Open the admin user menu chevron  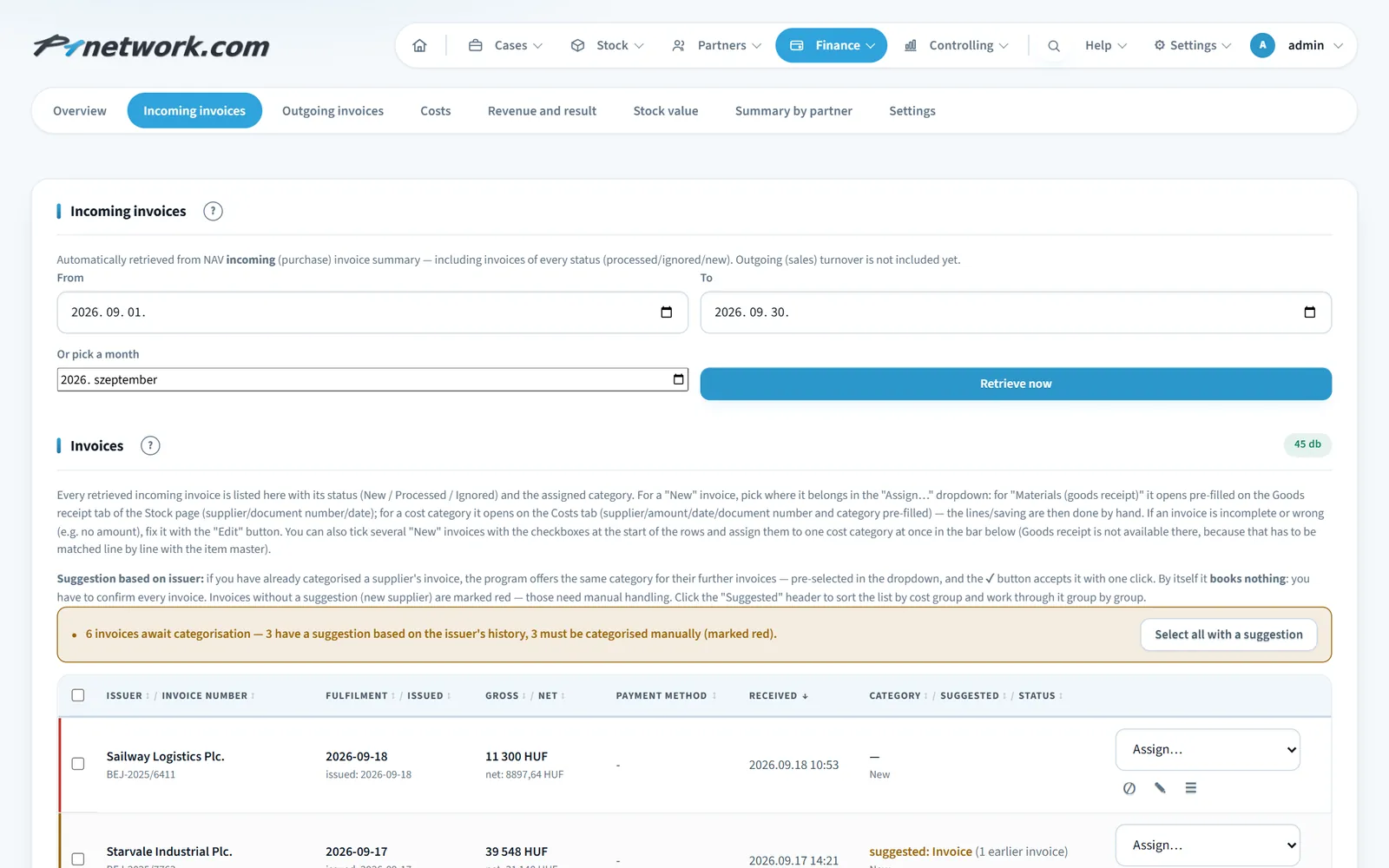pos(1338,46)
